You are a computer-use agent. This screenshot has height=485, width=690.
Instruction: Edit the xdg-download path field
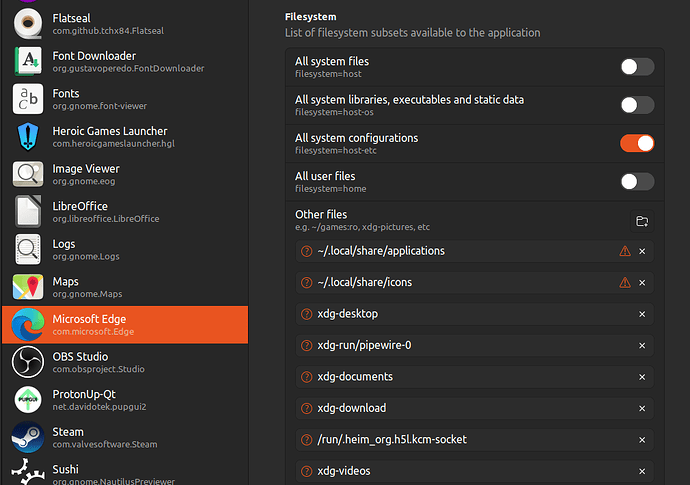(474, 408)
